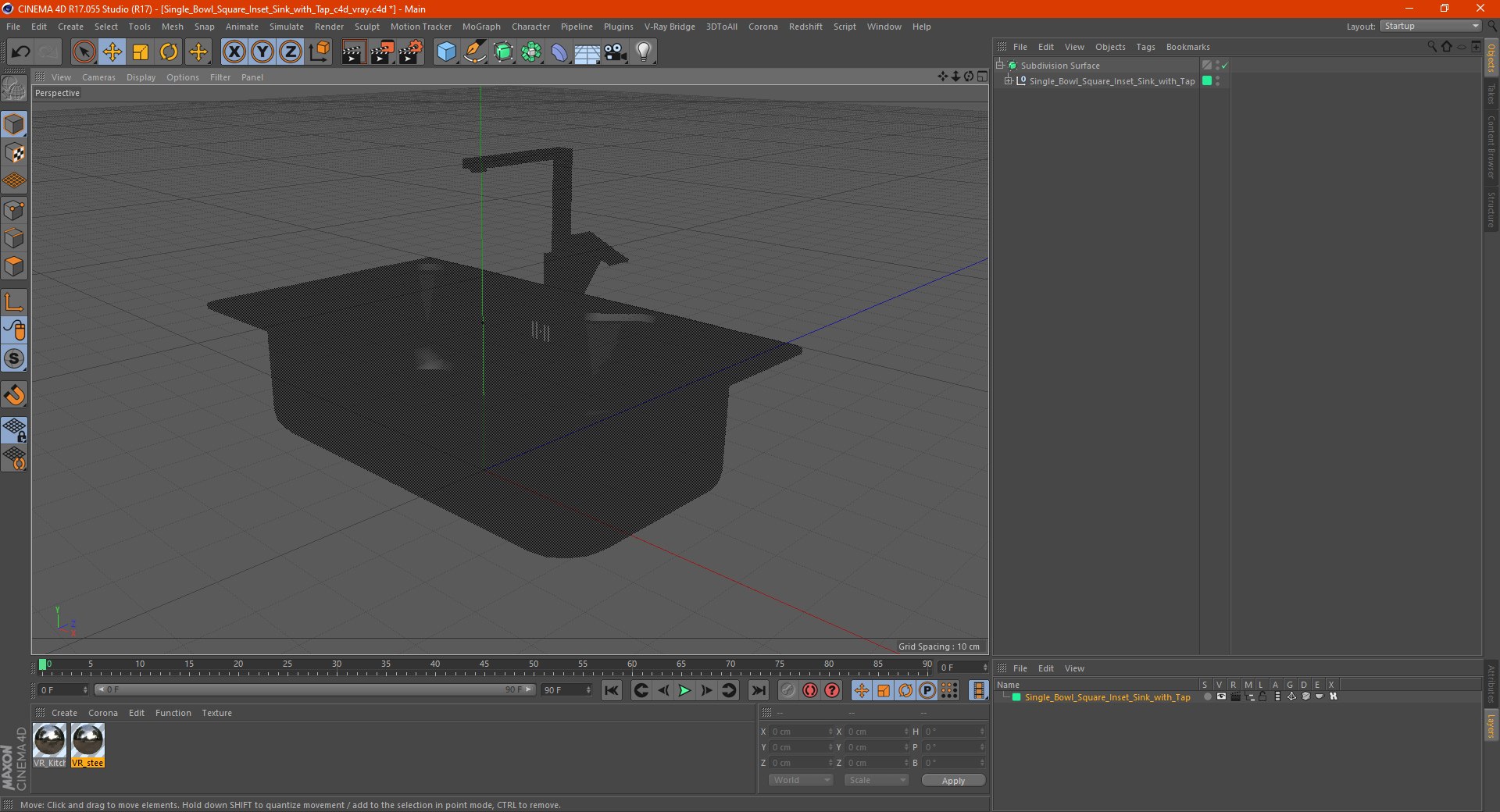Toggle layer solo in Layer Manager

click(x=1207, y=697)
